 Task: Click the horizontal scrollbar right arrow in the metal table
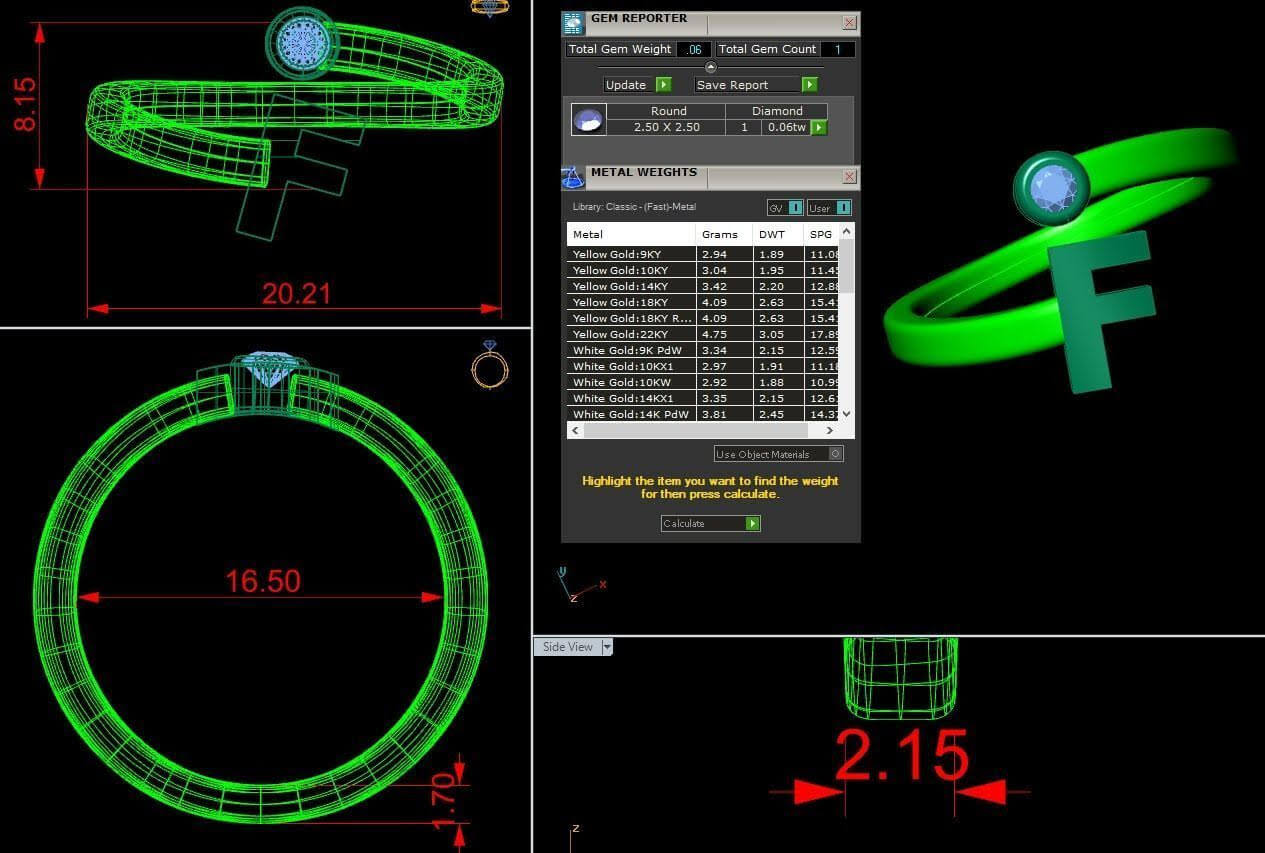829,430
